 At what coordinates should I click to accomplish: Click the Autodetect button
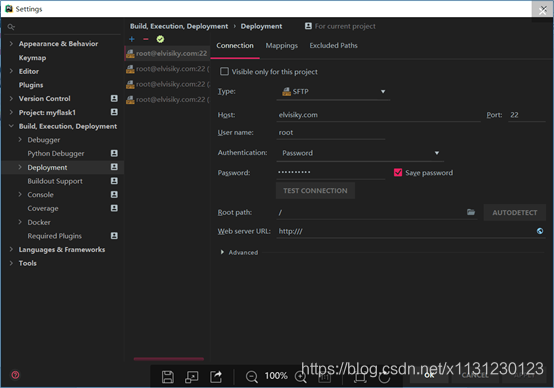[x=514, y=213]
